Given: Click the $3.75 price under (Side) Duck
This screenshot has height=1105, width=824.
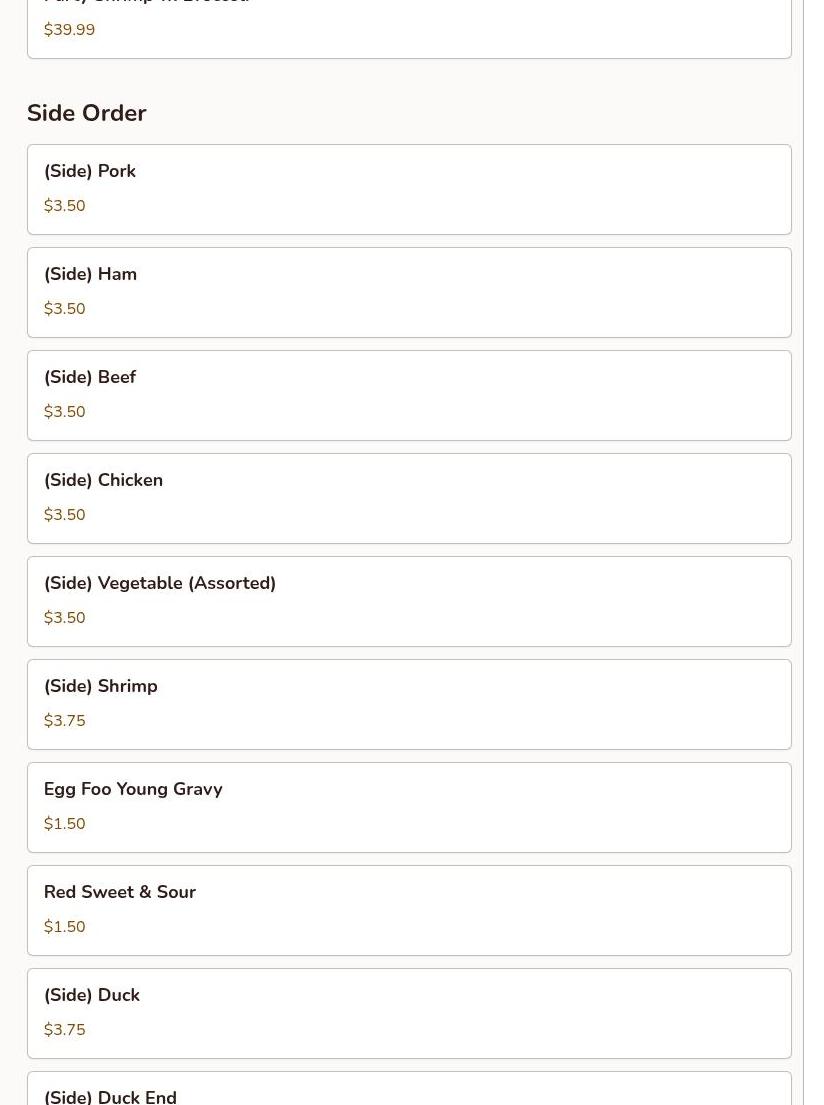Looking at the screenshot, I should click(64, 1029).
